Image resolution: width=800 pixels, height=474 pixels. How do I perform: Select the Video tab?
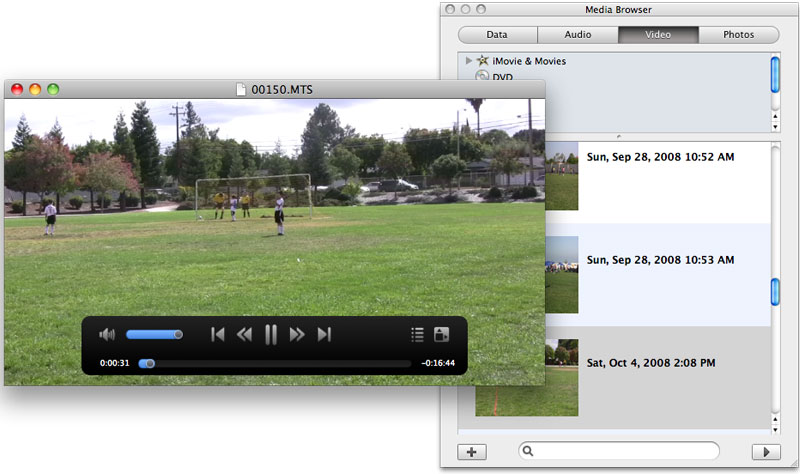click(x=658, y=35)
